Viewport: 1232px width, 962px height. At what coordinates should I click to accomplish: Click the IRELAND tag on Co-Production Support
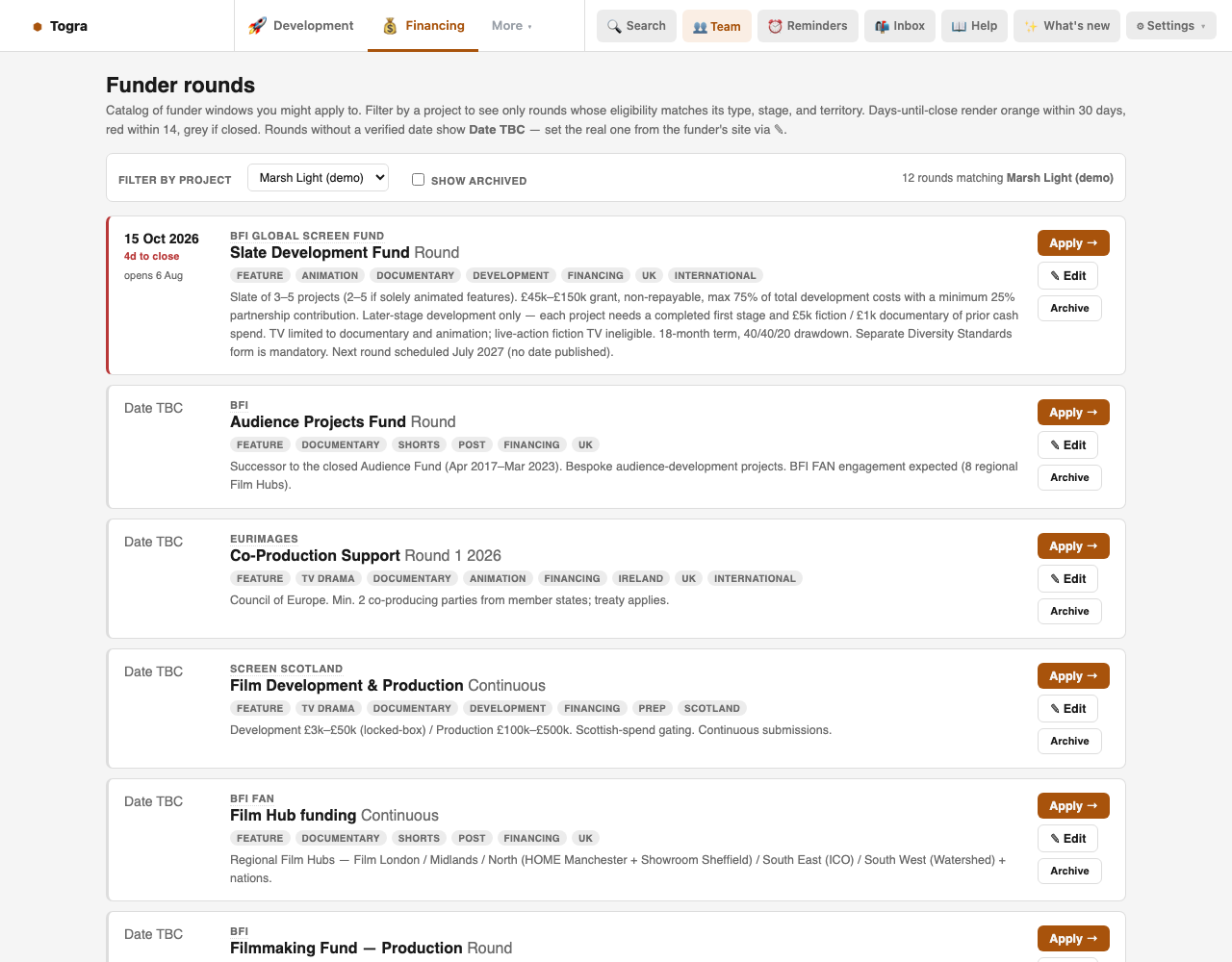[x=640, y=579]
